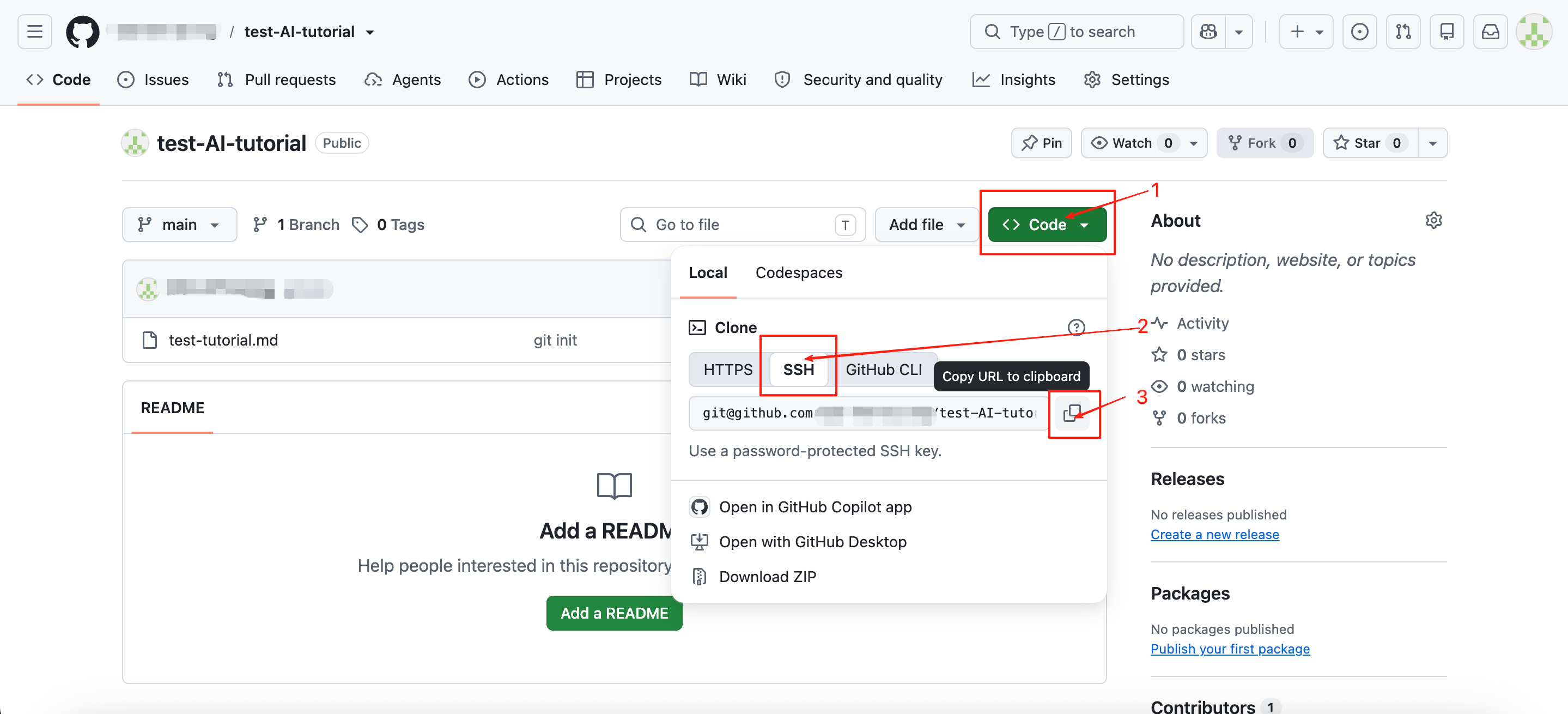
Task: Open the git init commit message
Action: tap(555, 340)
